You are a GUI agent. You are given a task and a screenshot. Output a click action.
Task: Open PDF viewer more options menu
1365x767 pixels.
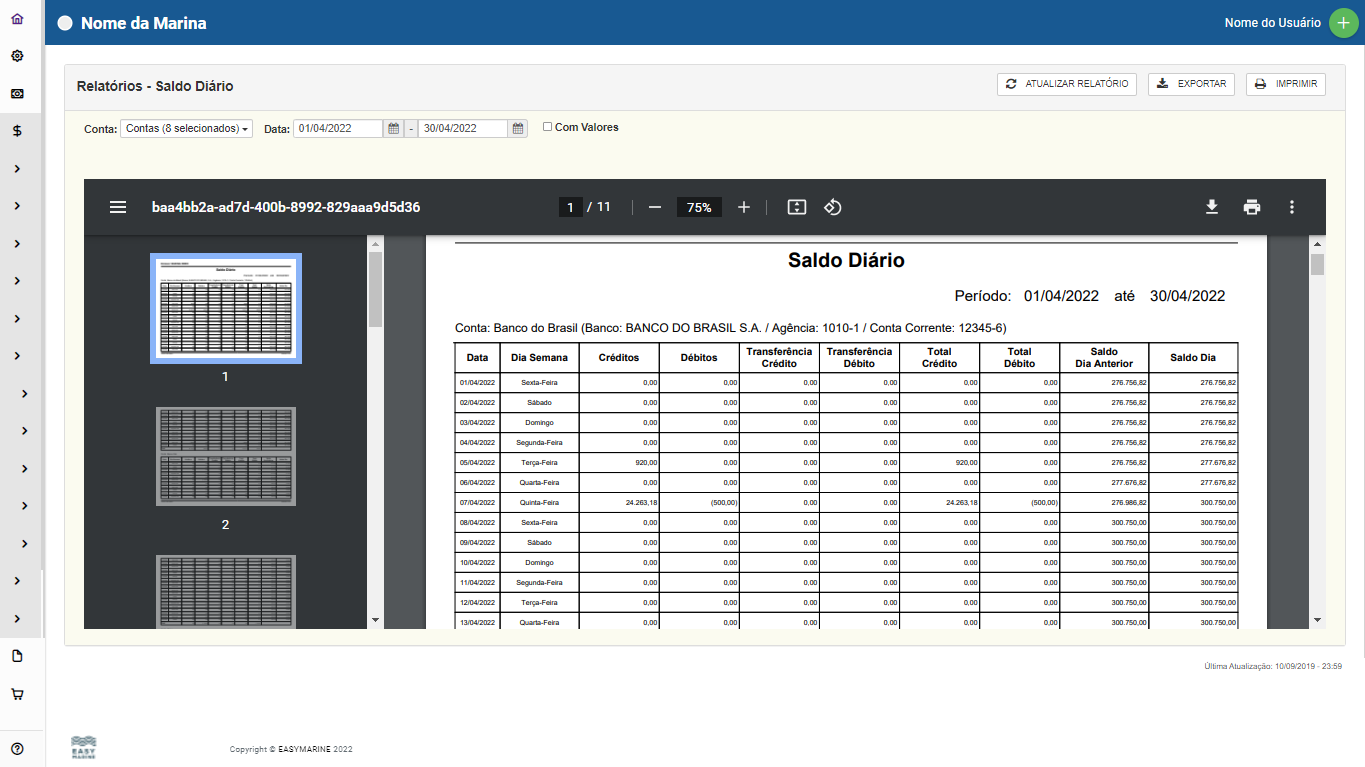[x=1291, y=207]
